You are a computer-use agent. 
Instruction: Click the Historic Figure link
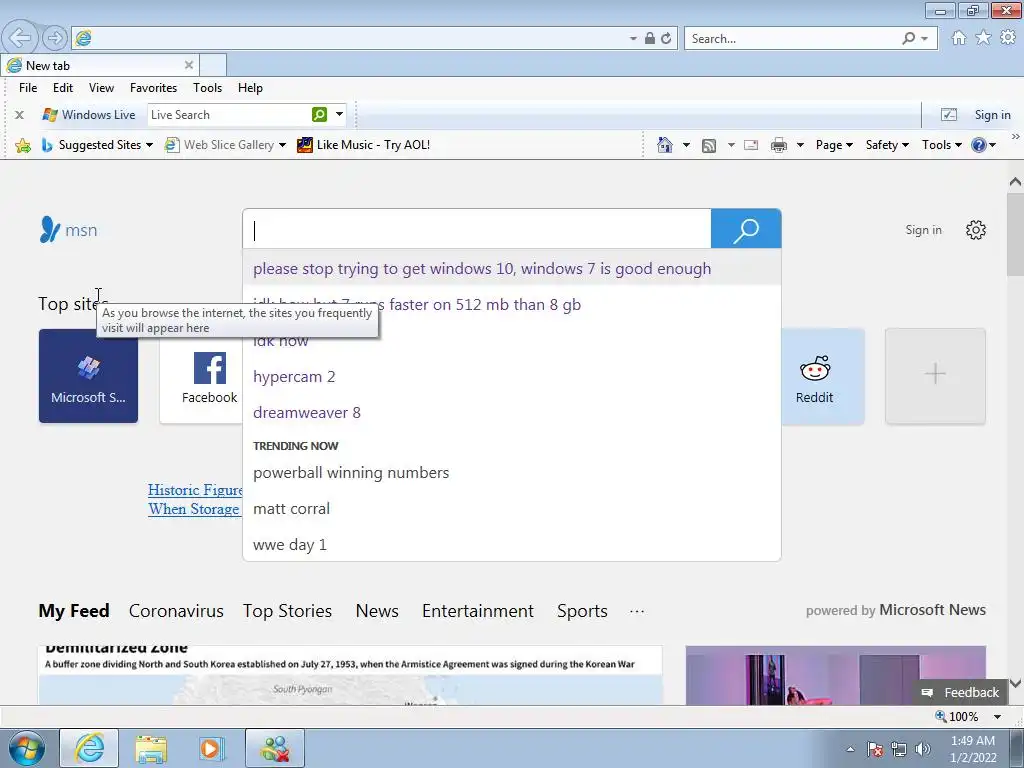point(195,490)
